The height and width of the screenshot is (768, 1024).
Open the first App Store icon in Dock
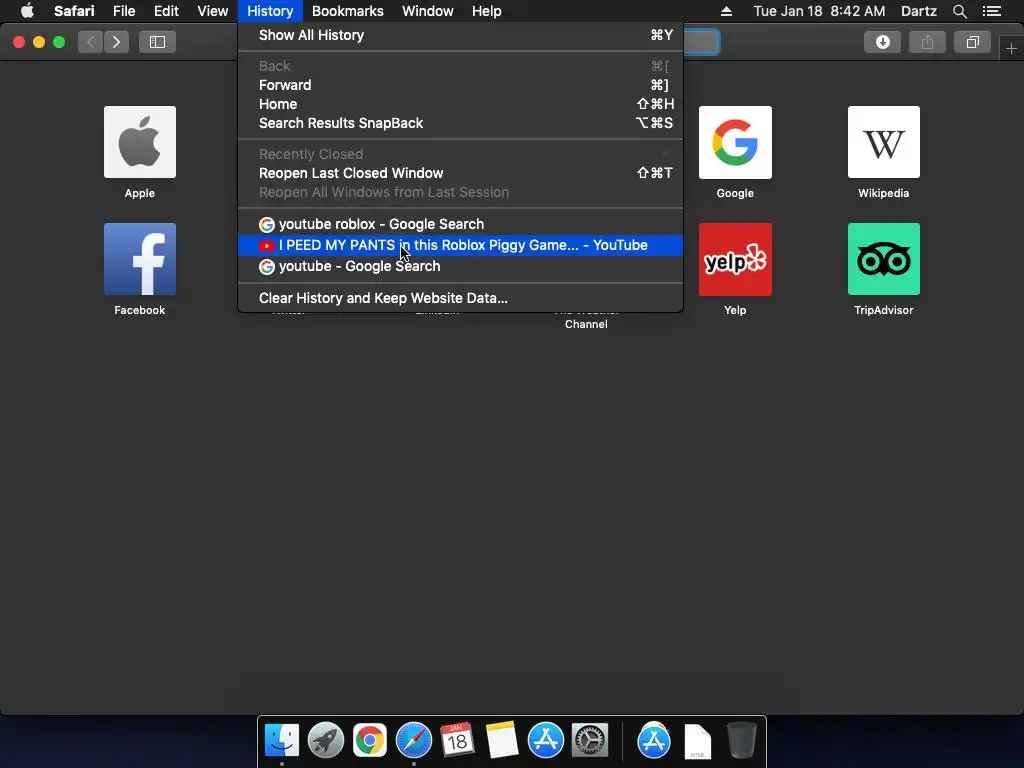pos(545,740)
